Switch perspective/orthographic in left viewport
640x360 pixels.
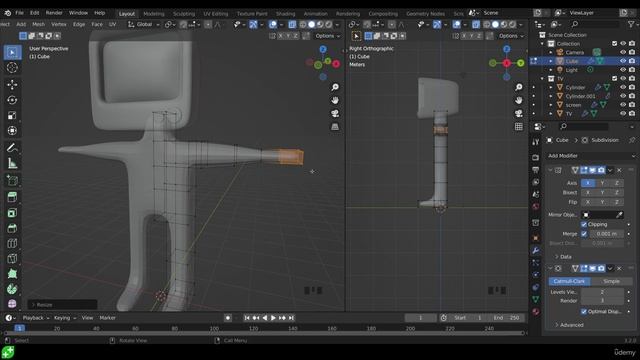coord(335,127)
